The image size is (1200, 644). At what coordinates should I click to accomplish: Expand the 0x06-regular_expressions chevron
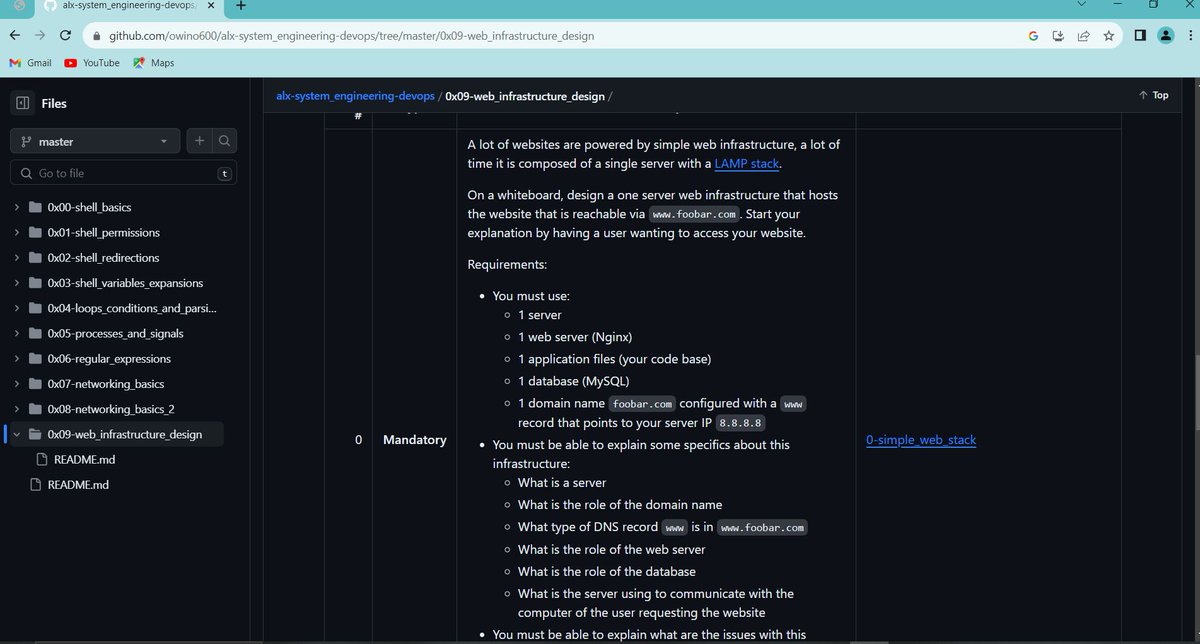(x=17, y=358)
